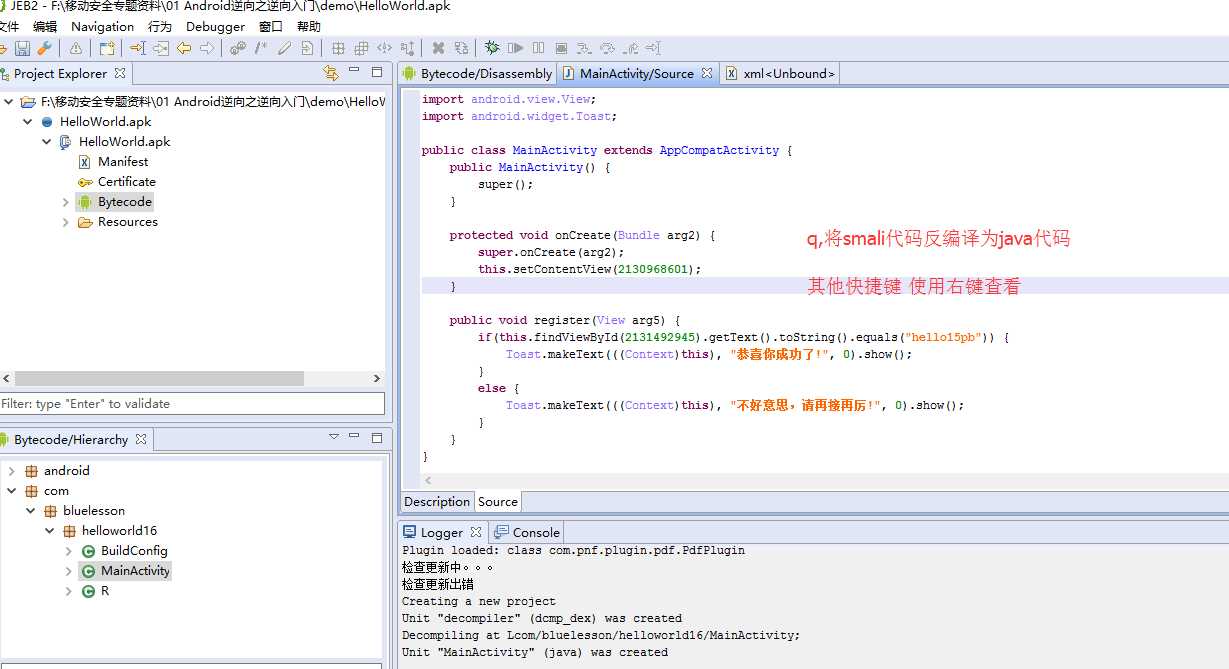
Task: Expand the android package in hierarchy
Action: [x=12, y=471]
